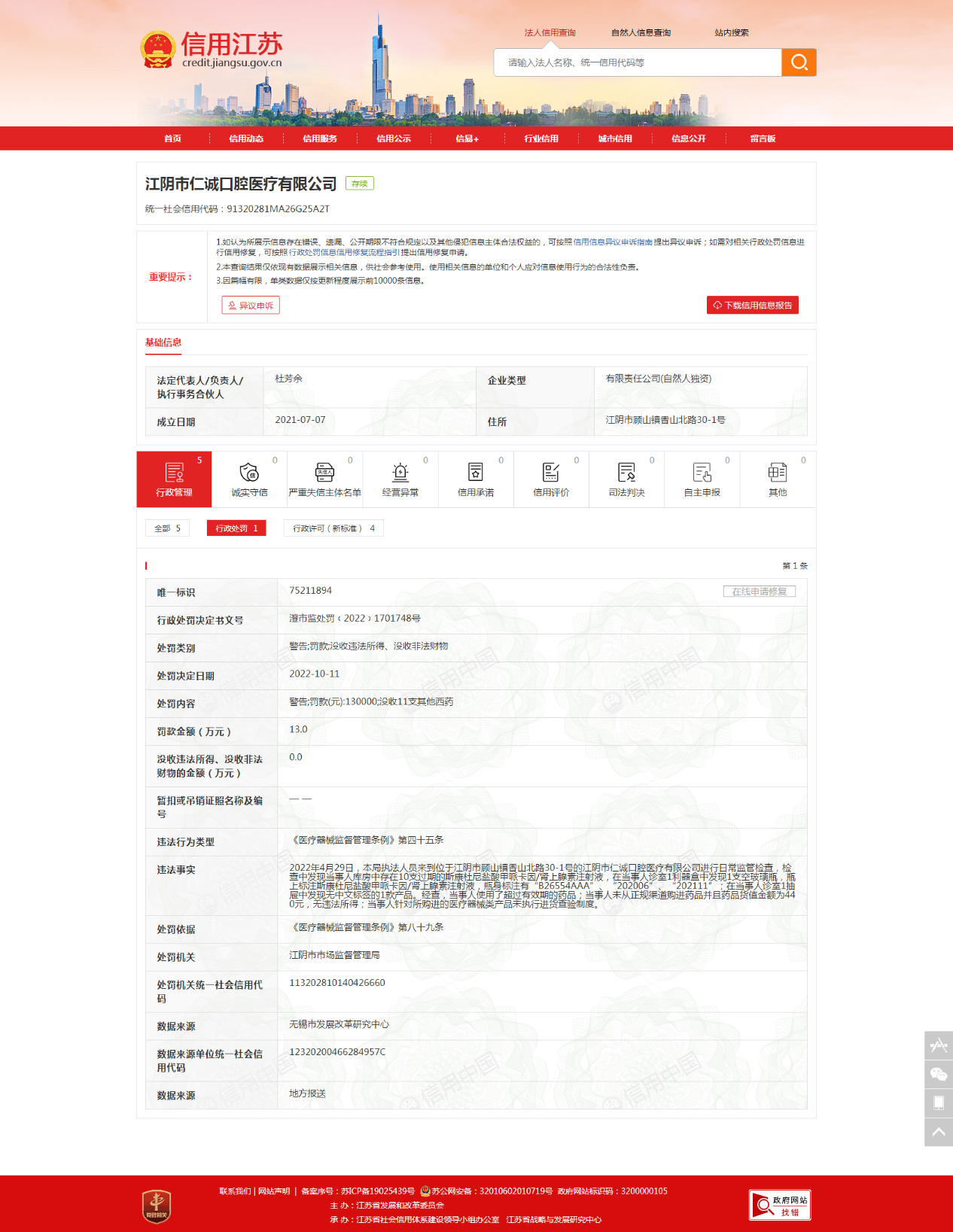Open the 苏公网安备 32010602010719号 link

[492, 1191]
